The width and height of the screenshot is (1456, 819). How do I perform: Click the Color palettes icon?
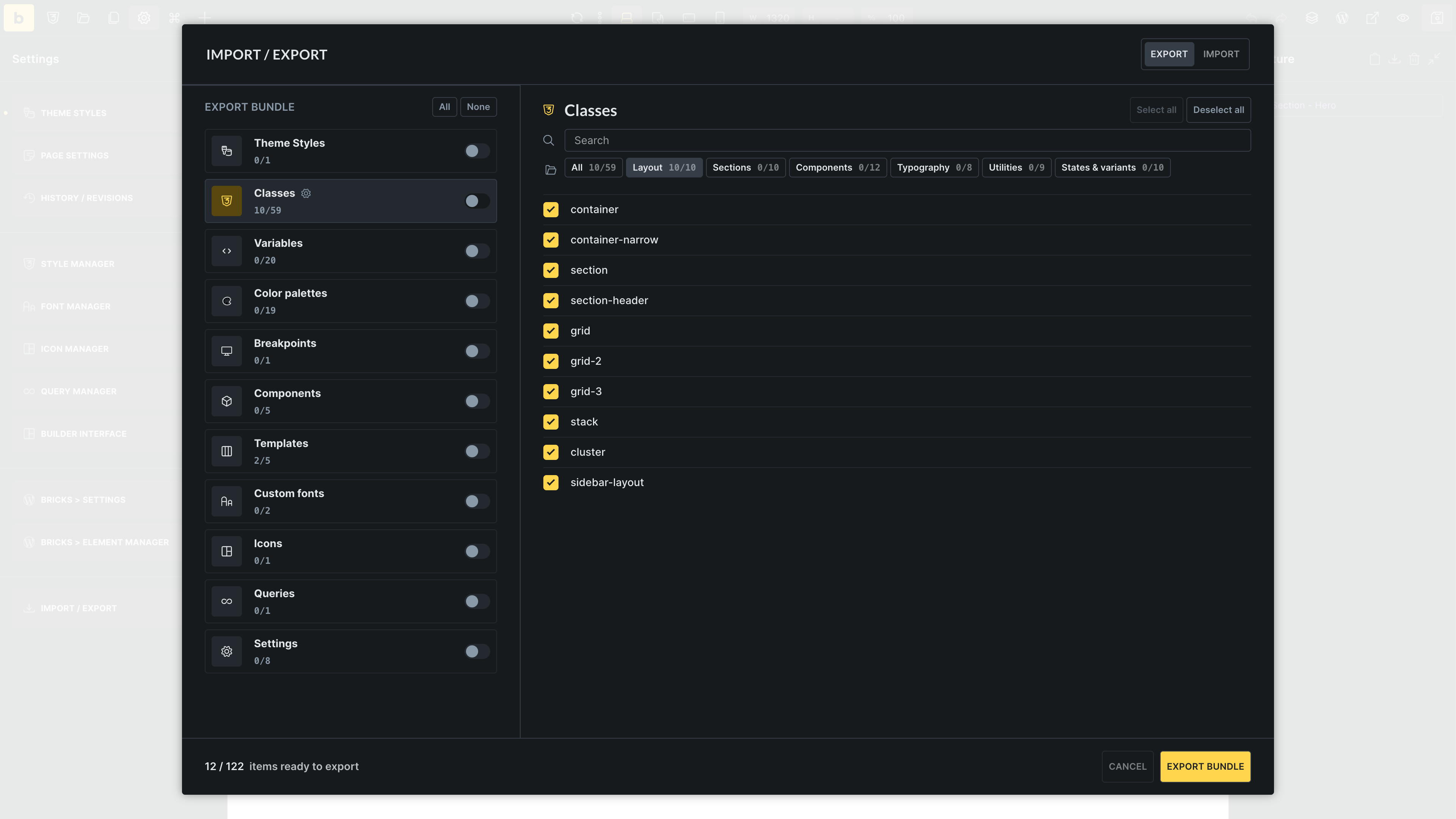(227, 301)
